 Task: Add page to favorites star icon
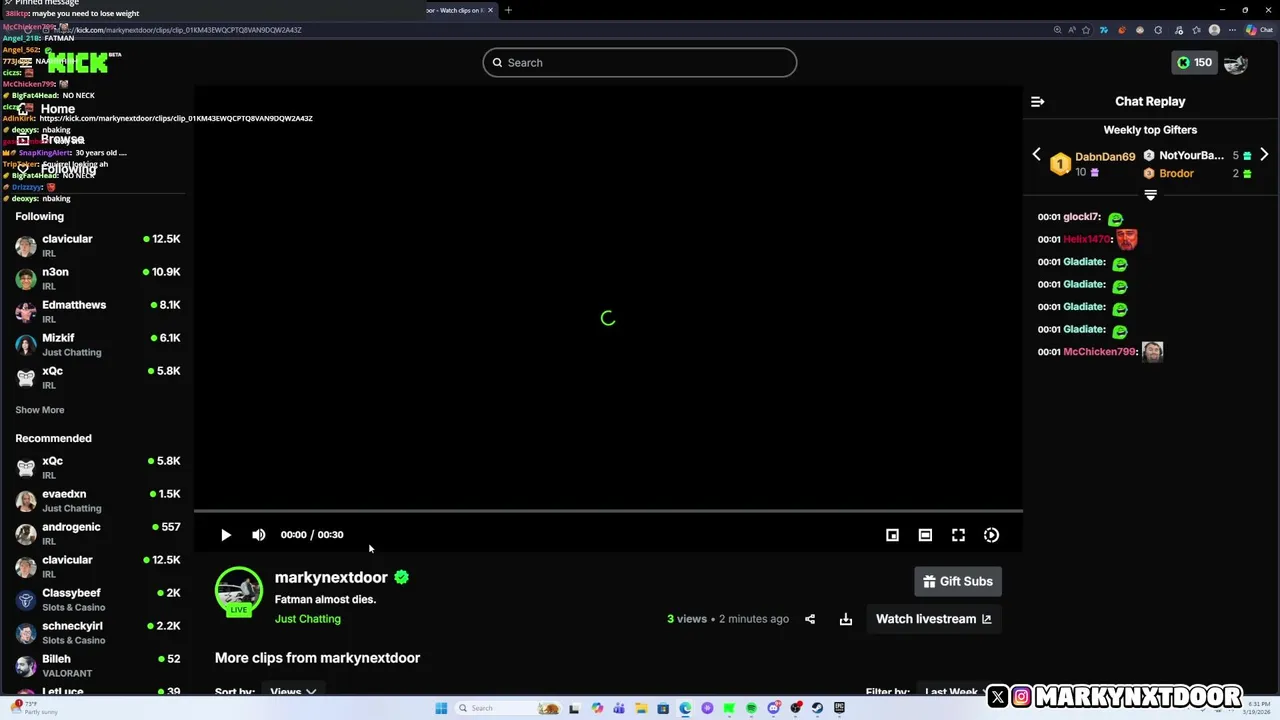(x=1086, y=30)
